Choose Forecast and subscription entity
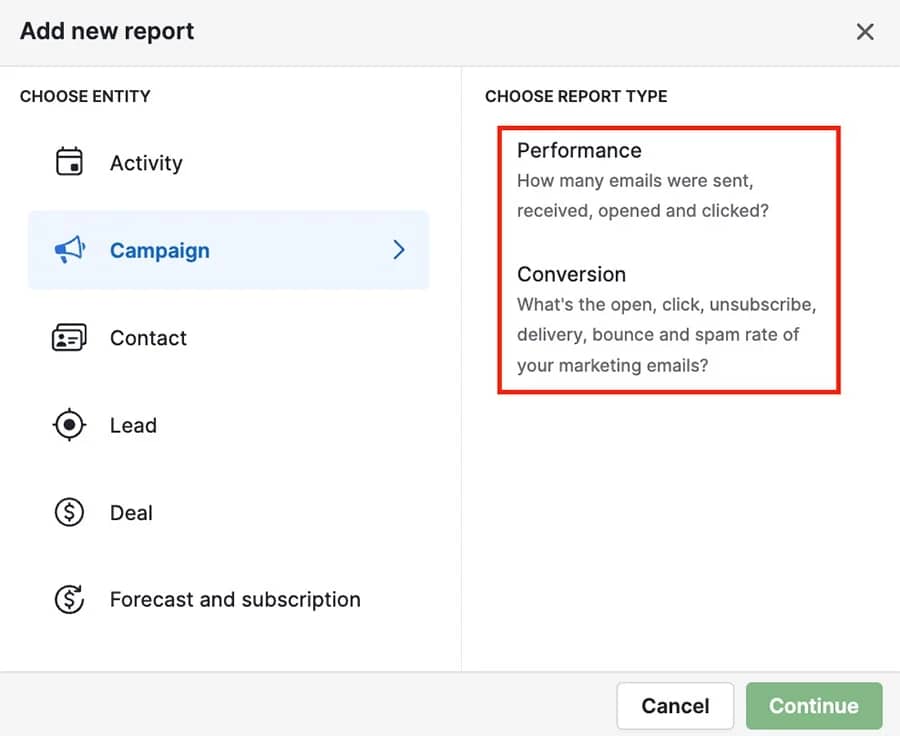 pyautogui.click(x=234, y=599)
